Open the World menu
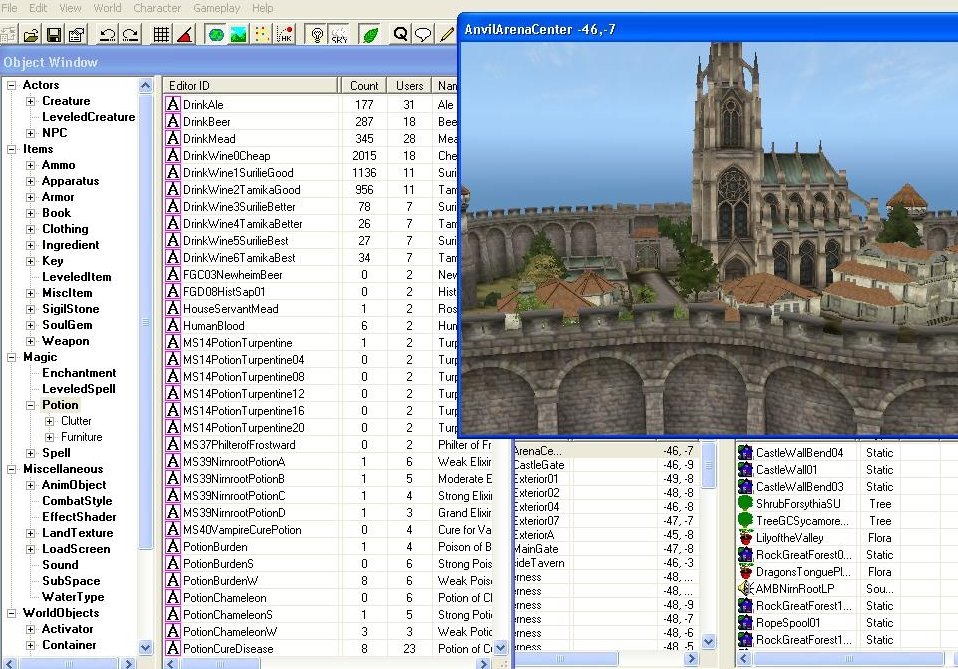Viewport: 958px width, 669px height. 107,8
